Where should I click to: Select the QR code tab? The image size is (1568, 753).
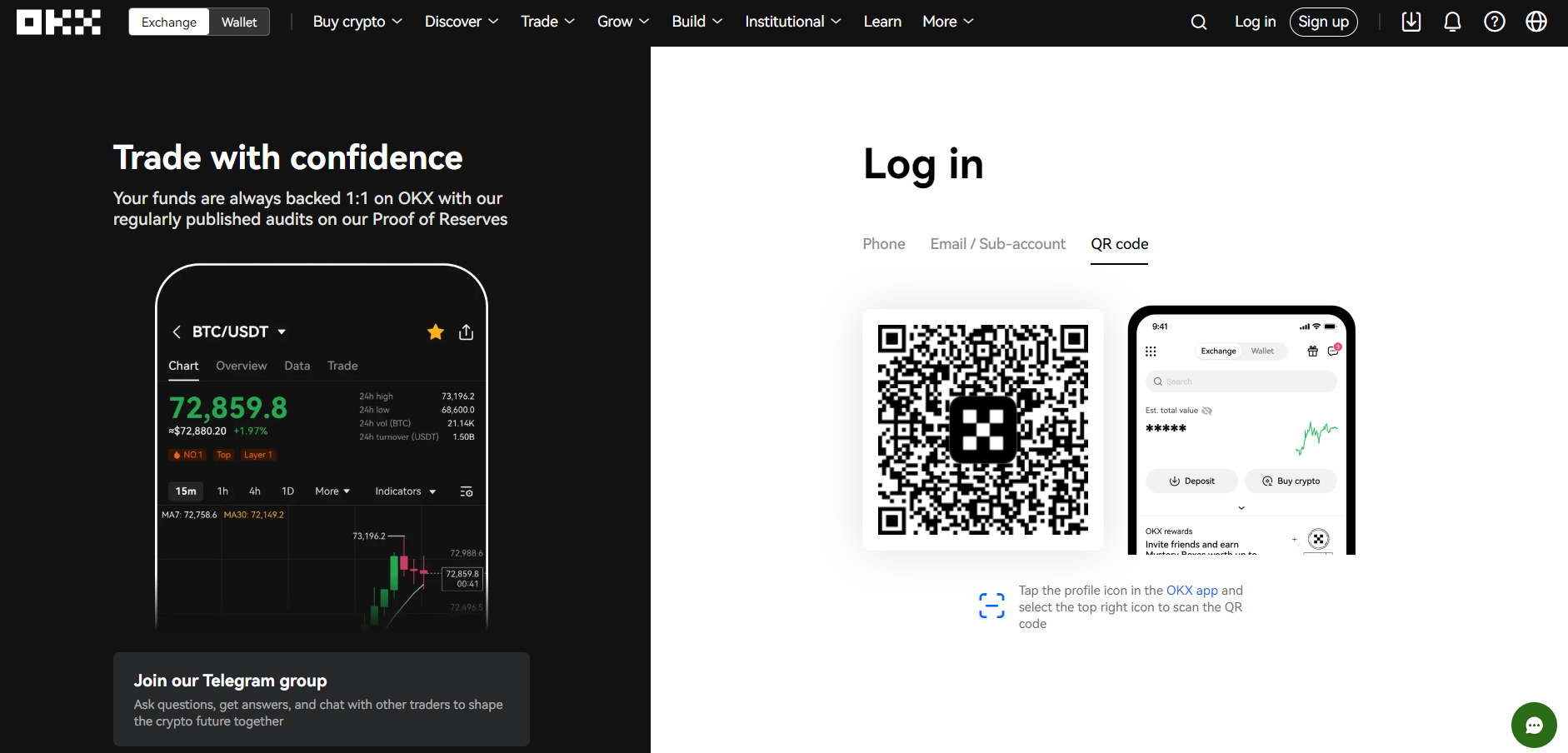coord(1120,244)
